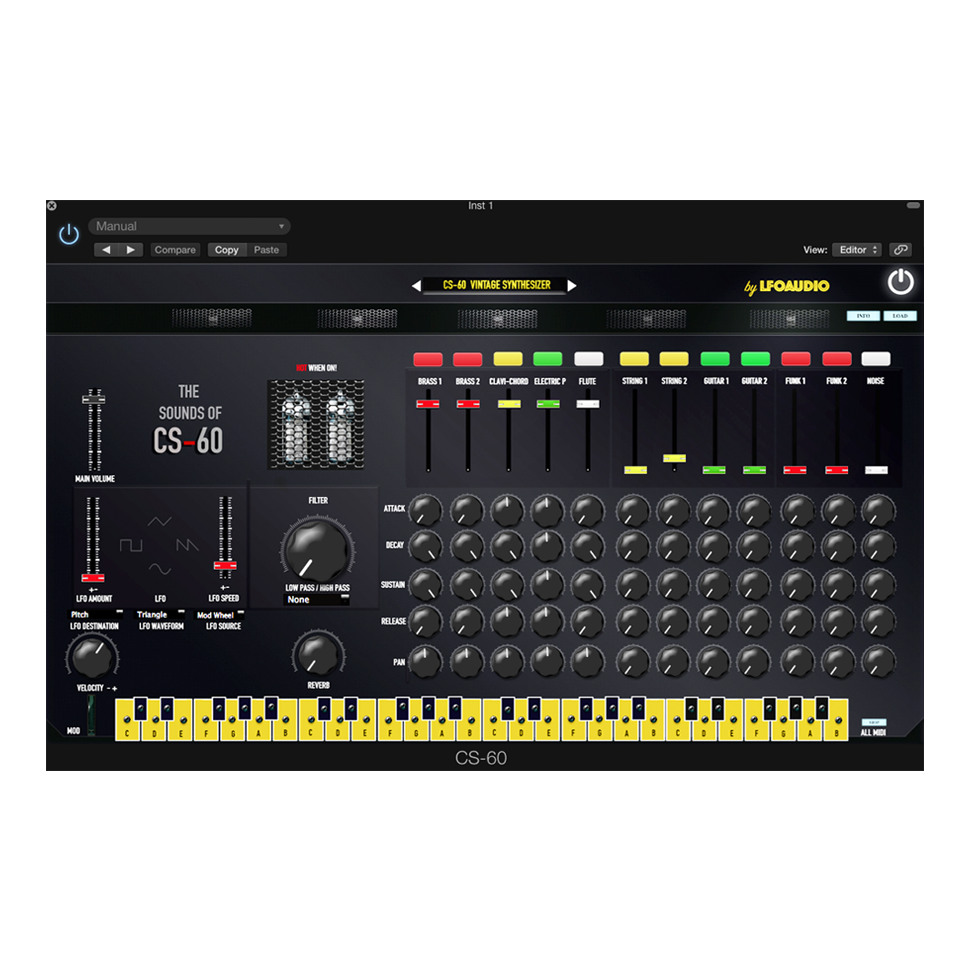
Task: Open the View Editor dropdown
Action: [x=857, y=250]
